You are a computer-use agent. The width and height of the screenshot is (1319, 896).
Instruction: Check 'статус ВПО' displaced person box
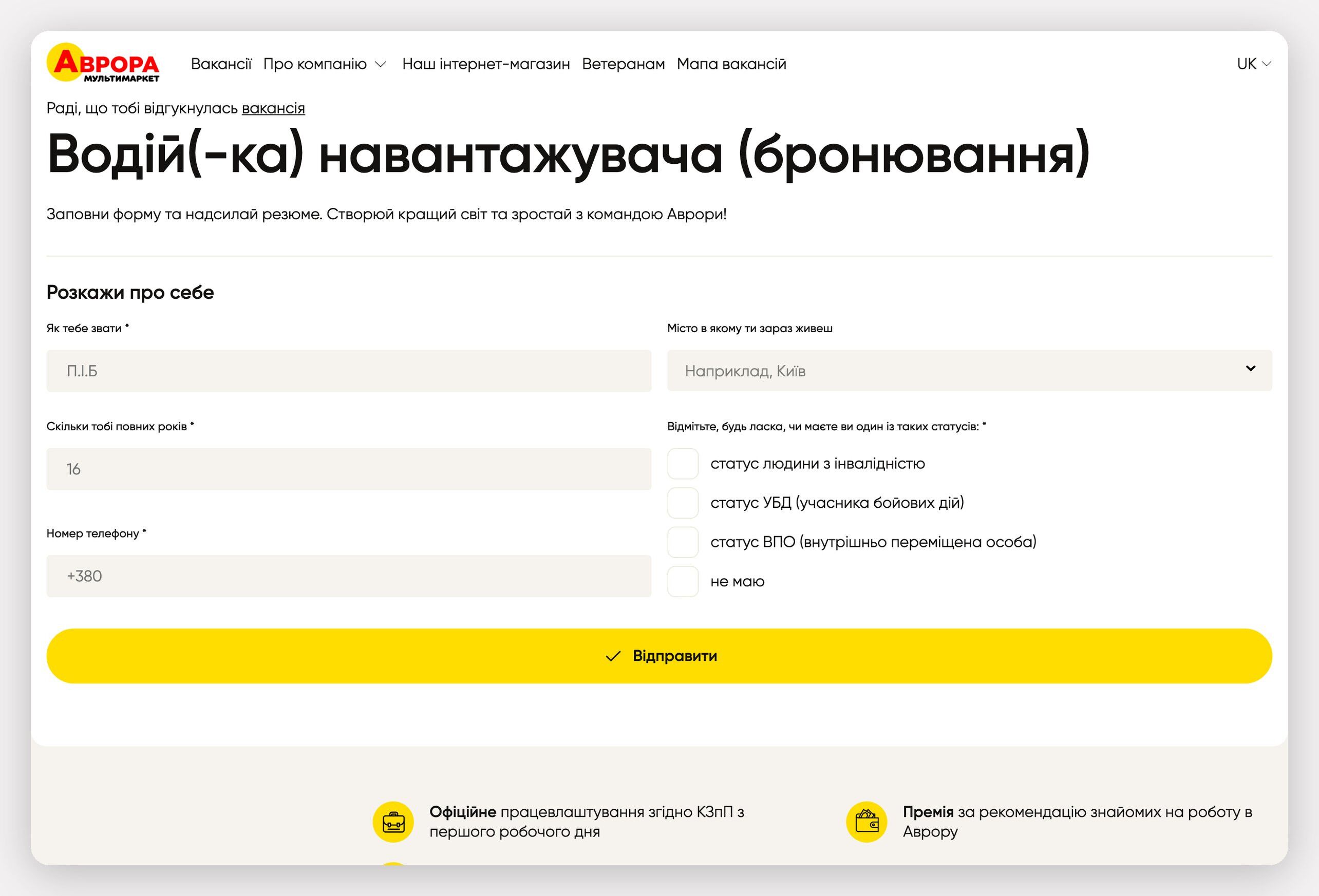tap(683, 542)
